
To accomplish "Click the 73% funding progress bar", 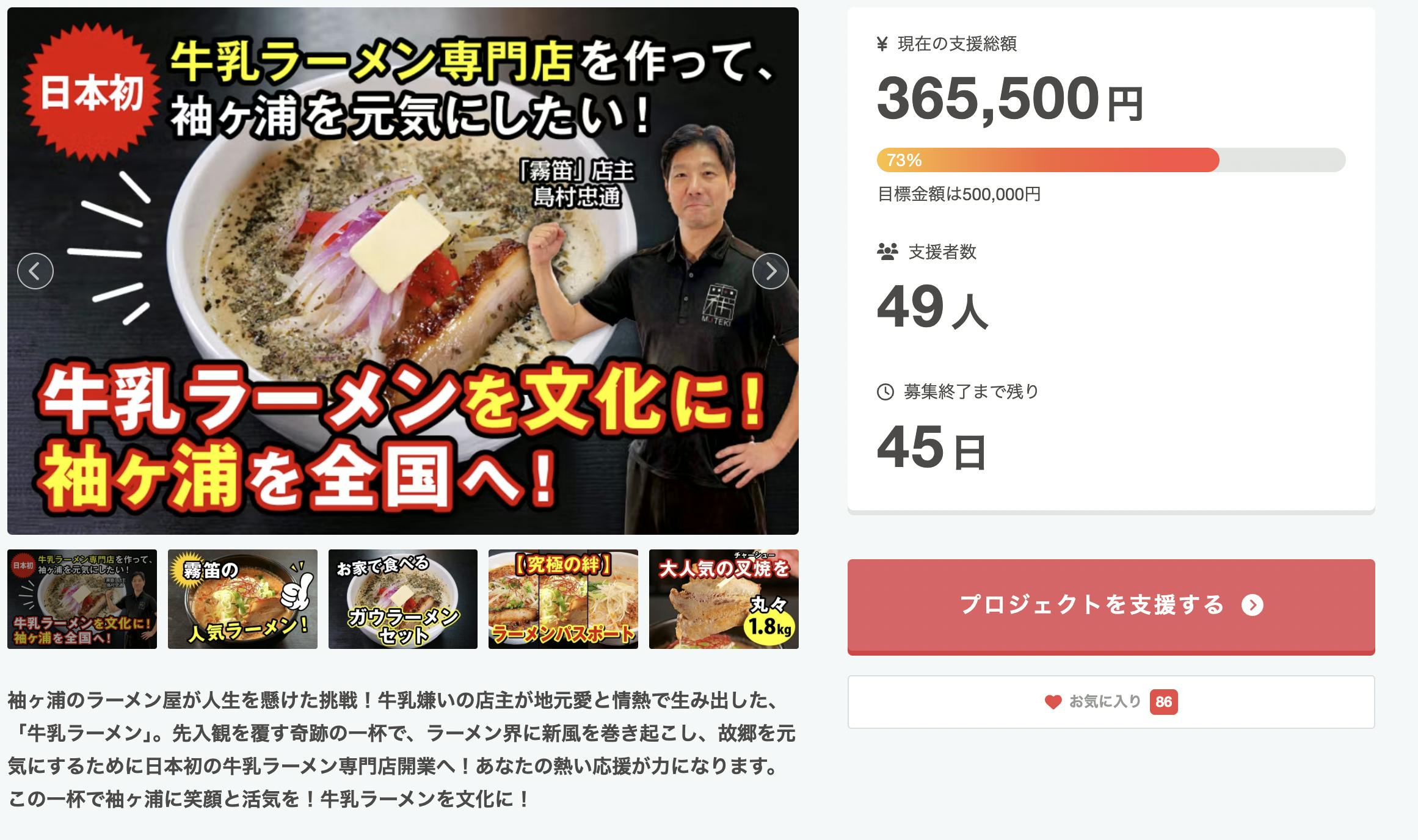I will [1111, 160].
